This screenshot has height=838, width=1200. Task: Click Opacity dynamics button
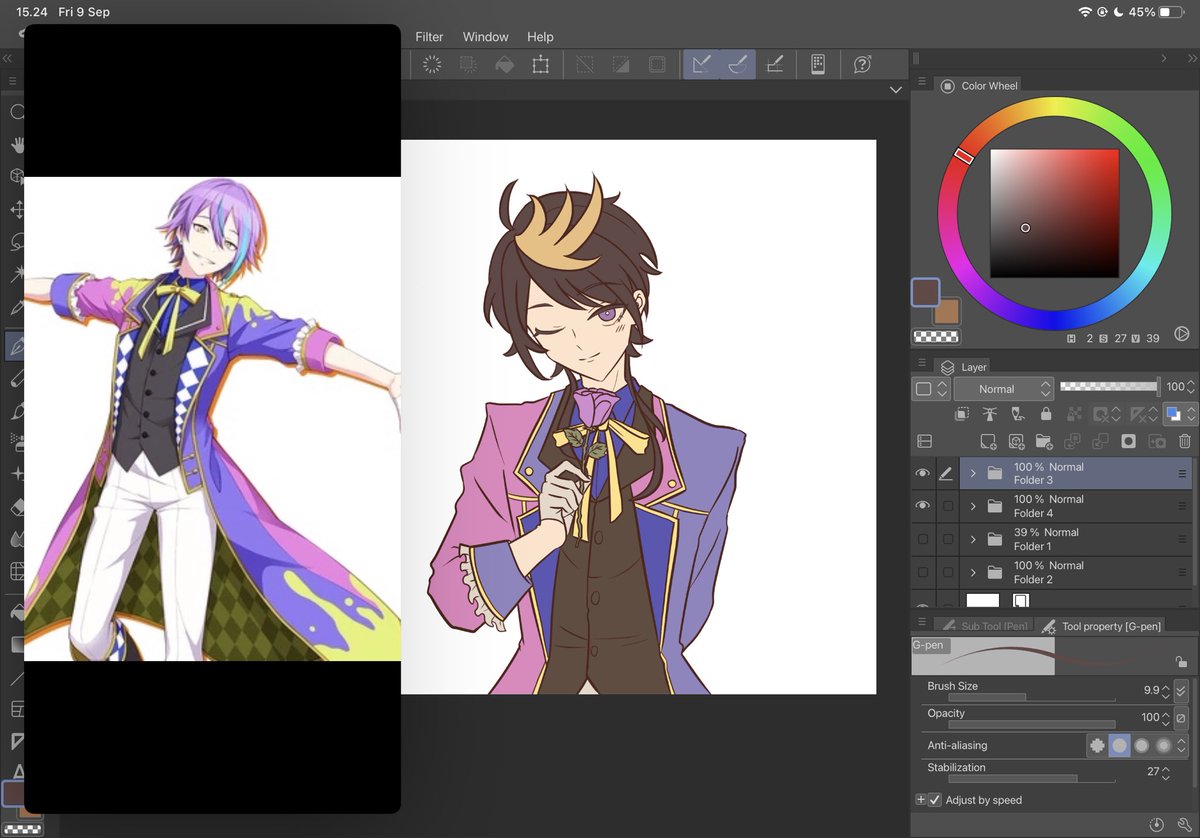(x=1181, y=718)
